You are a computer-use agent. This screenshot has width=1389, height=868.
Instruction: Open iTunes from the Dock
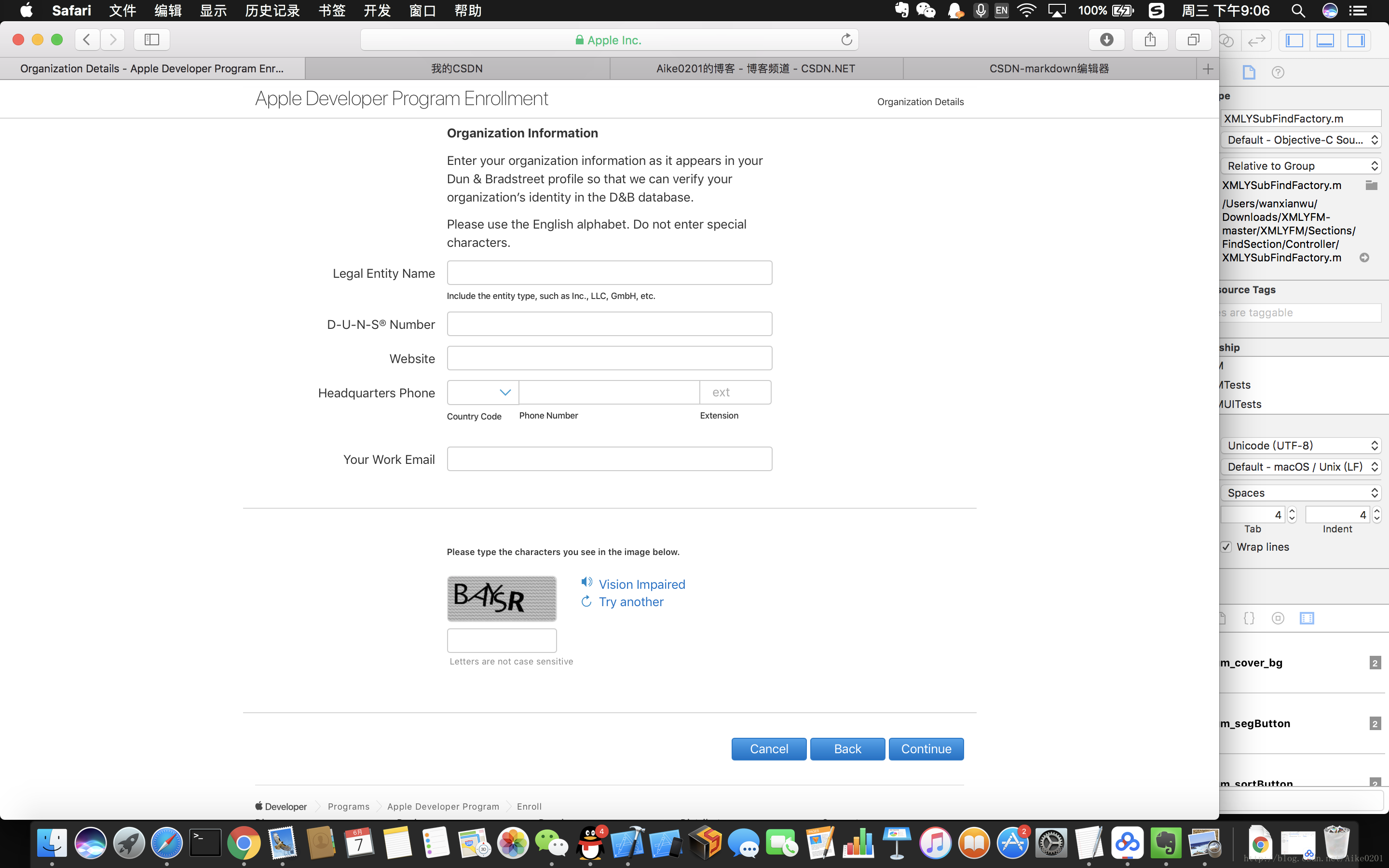click(935, 843)
